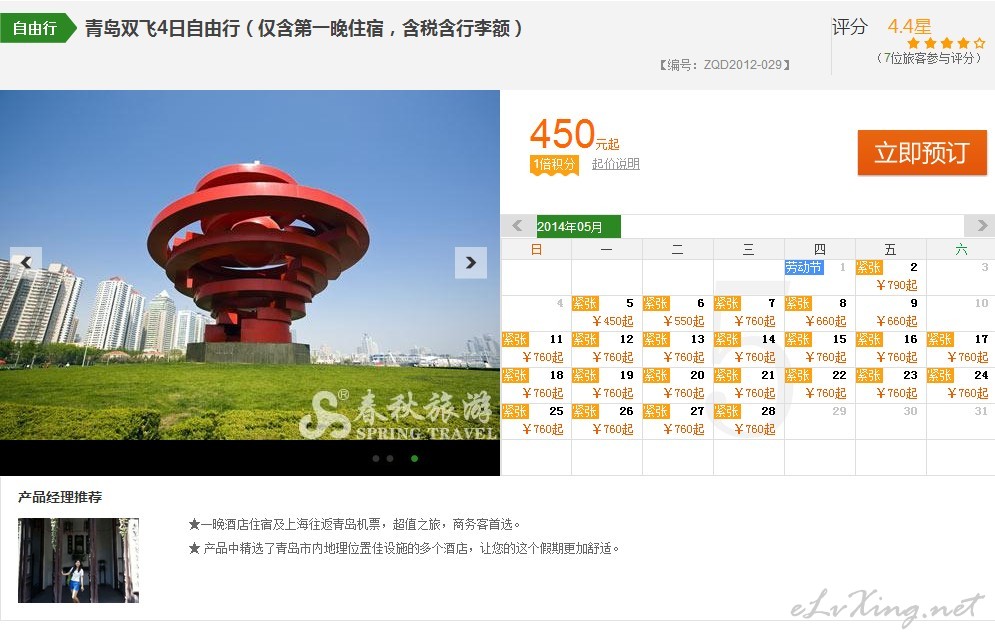This screenshot has height=641, width=995.
Task: Click the green 自由行 category tag
Action: (x=37, y=28)
